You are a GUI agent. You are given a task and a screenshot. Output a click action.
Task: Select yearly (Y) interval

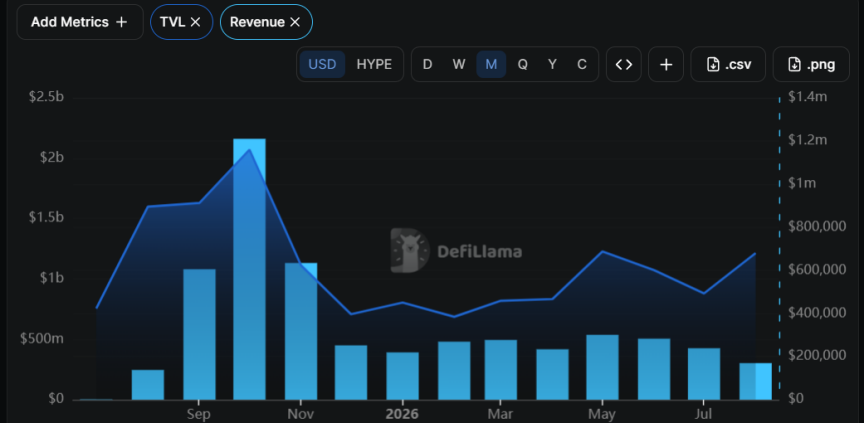[552, 64]
